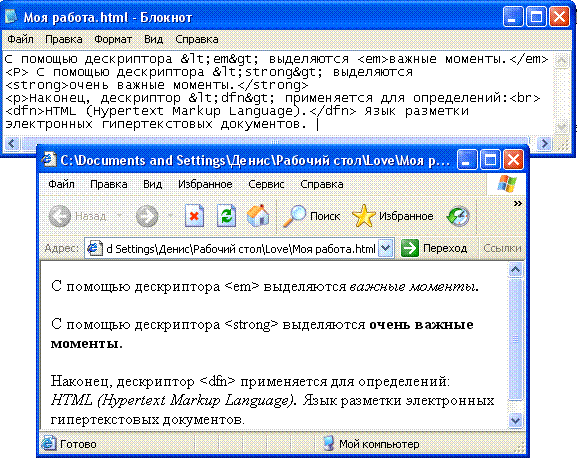
Task: Click the Forward arrow icon in browser
Action: (x=147, y=216)
